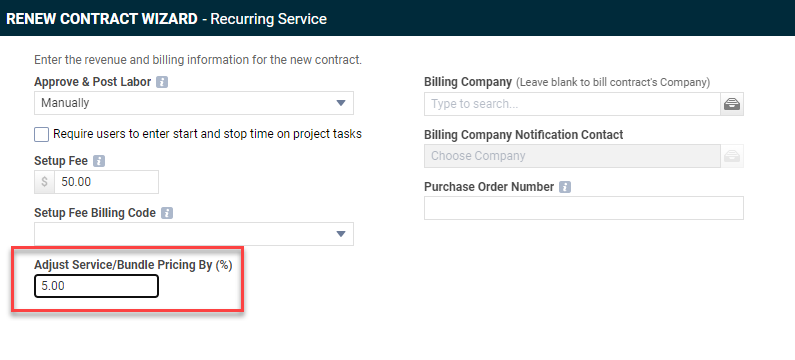
Task: Click the Purchase Order Number info icon
Action: tap(565, 187)
